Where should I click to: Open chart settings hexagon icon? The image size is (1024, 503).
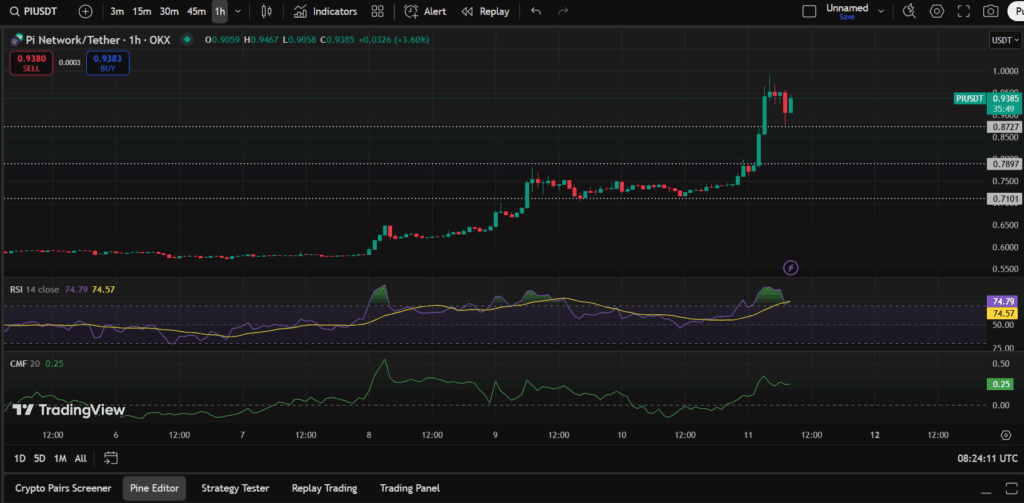937,11
